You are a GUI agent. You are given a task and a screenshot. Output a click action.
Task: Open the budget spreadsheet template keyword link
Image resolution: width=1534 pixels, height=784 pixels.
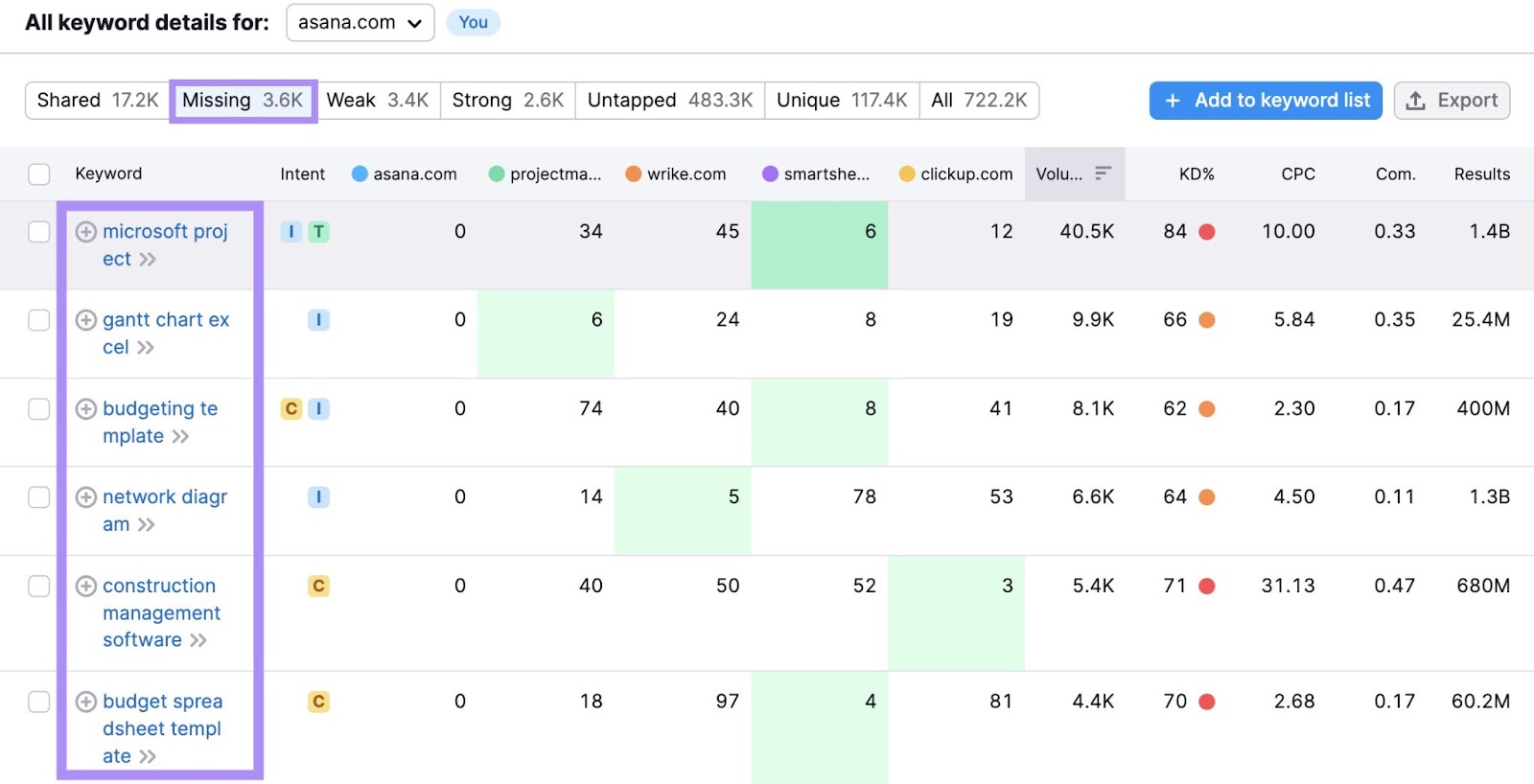pyautogui.click(x=162, y=728)
